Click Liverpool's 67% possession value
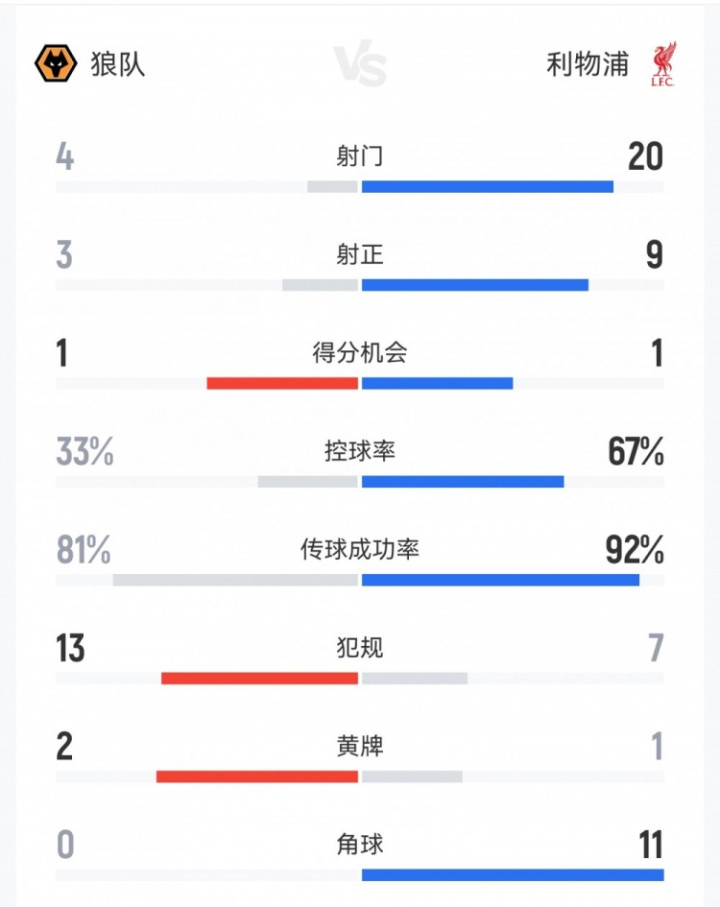The width and height of the screenshot is (720, 907). (636, 452)
